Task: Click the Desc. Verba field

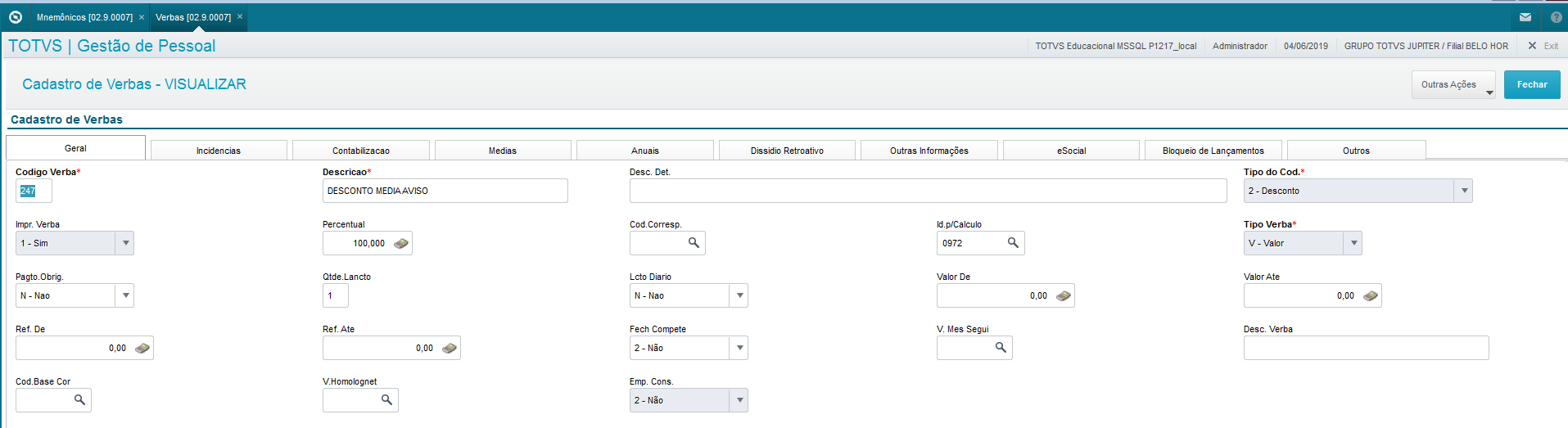Action: tap(1366, 348)
